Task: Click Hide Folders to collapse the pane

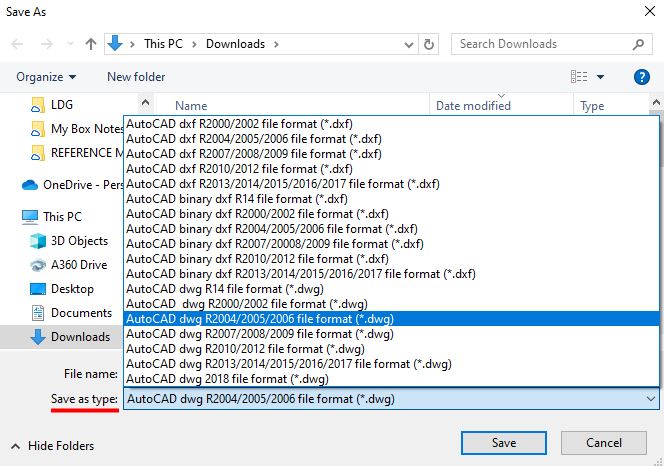Action: (53, 446)
